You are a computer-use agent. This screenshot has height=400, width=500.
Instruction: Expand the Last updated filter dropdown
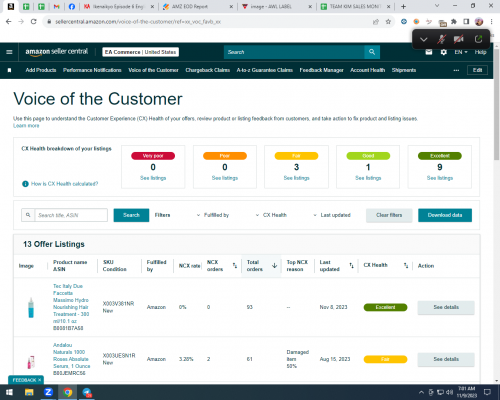tap(332, 215)
